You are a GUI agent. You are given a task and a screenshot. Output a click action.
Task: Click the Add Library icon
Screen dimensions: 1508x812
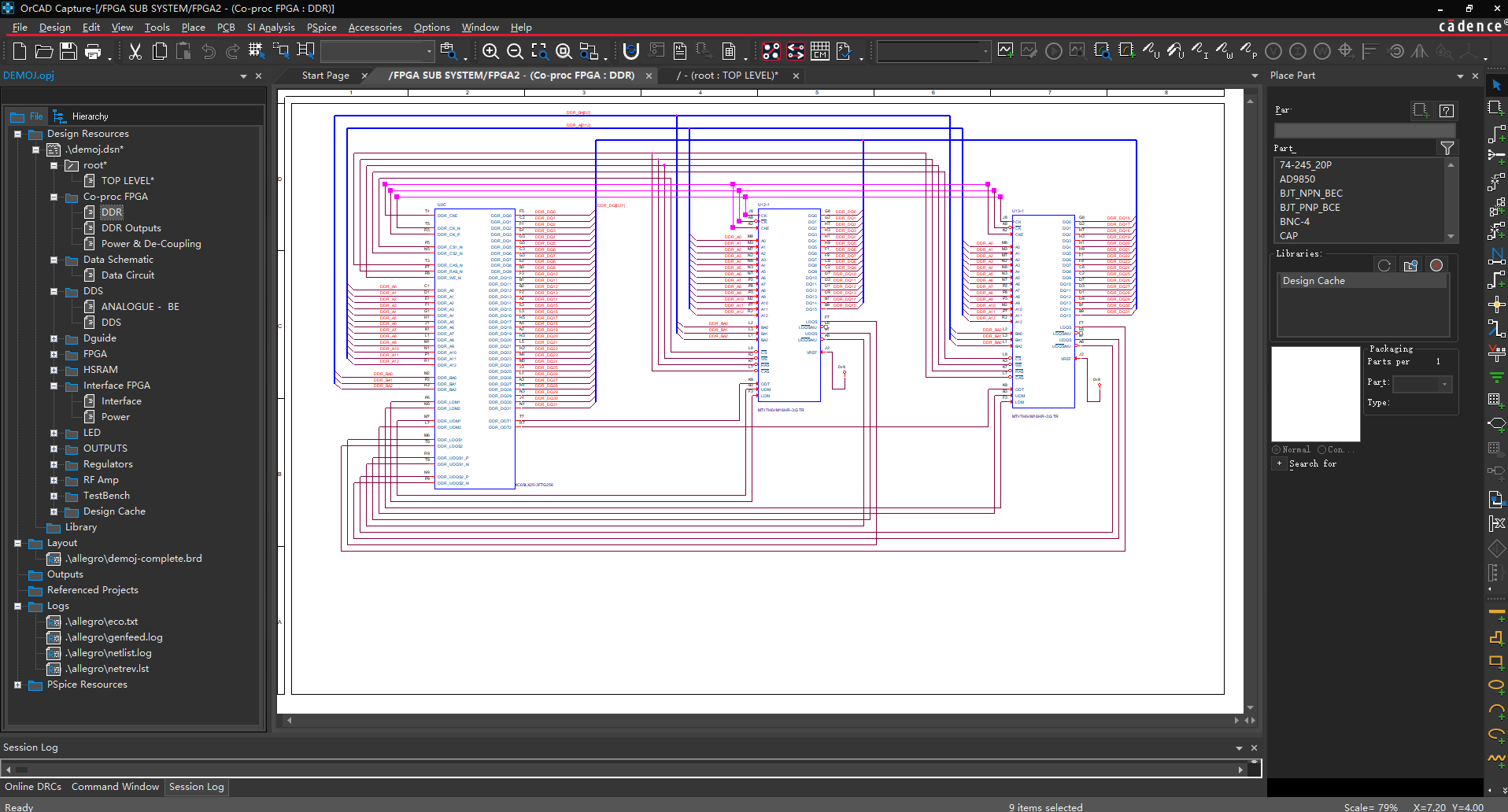pyautogui.click(x=1410, y=265)
